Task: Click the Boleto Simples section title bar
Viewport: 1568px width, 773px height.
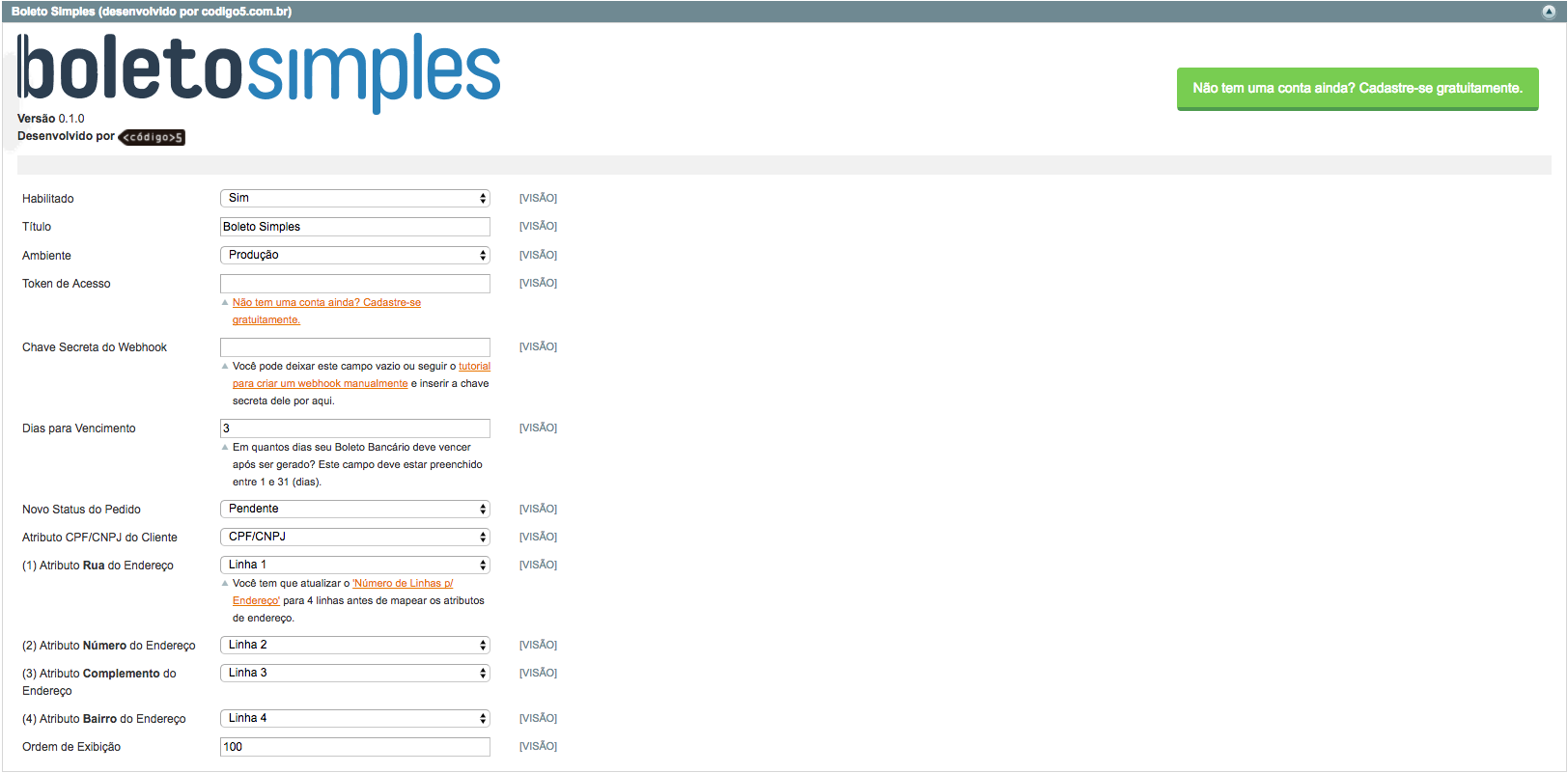Action: [x=784, y=12]
